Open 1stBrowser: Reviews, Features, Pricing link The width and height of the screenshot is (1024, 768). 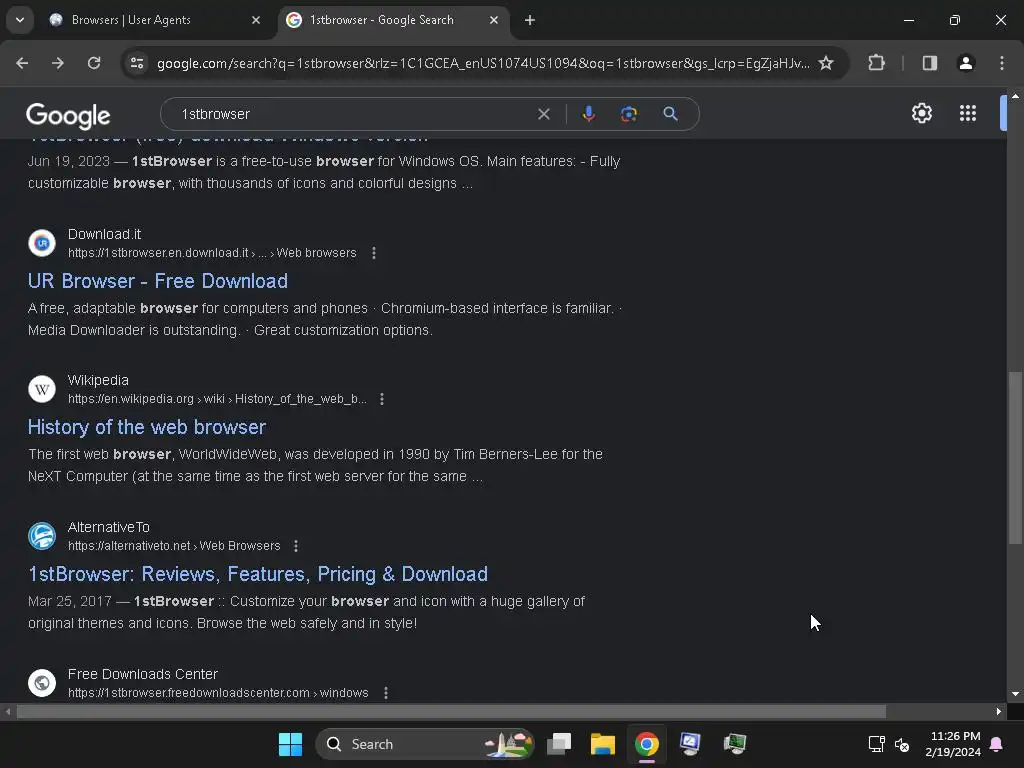pos(258,574)
